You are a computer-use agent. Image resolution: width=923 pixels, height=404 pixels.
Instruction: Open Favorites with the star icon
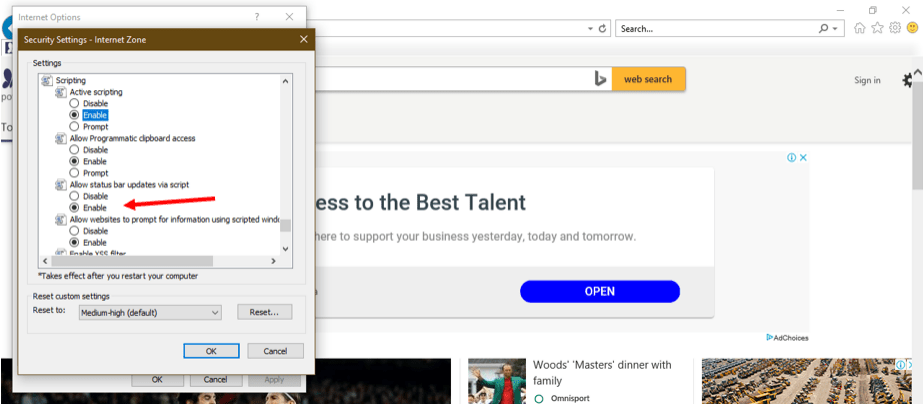[x=877, y=28]
